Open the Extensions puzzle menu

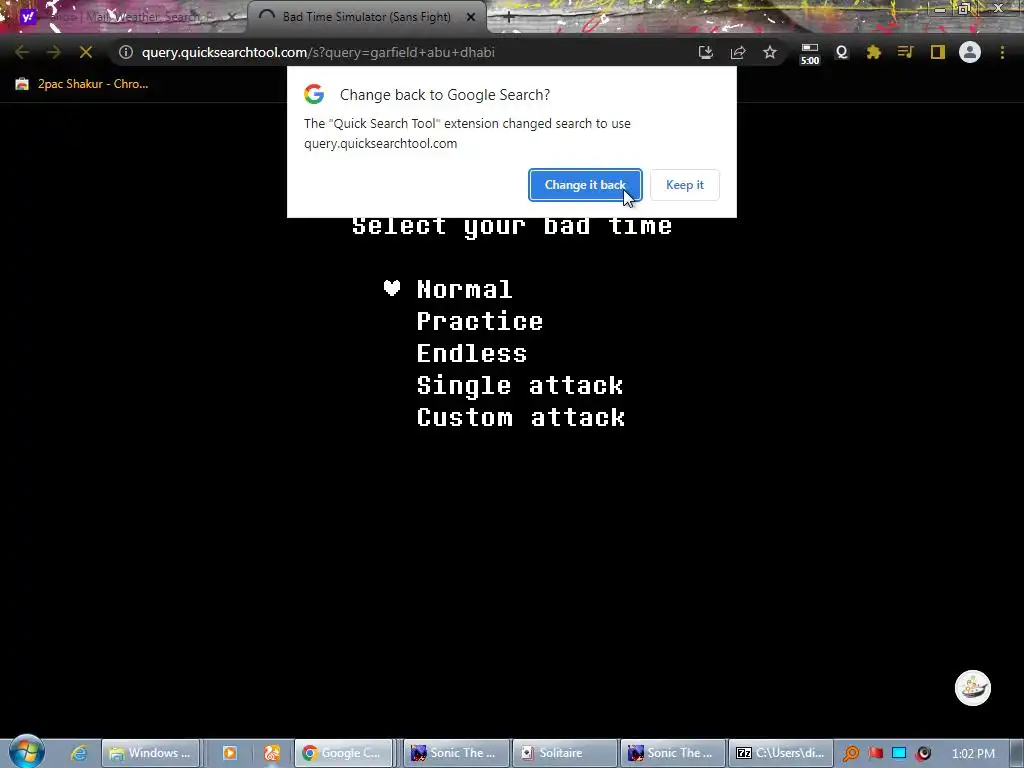pyautogui.click(x=874, y=52)
